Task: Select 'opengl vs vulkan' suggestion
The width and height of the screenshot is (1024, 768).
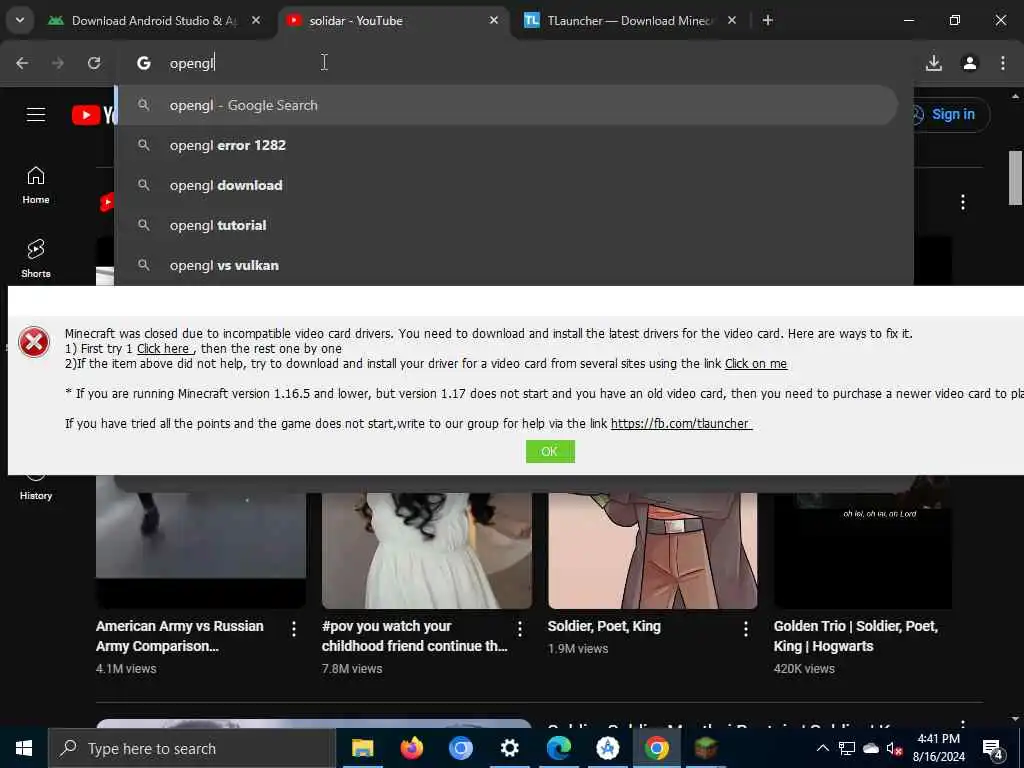Action: (x=507, y=265)
